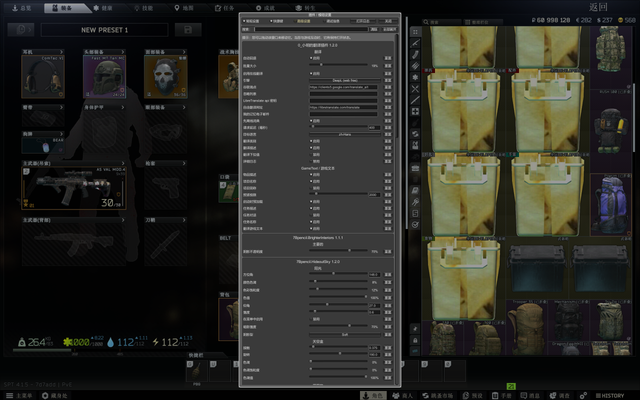Click 关闭 close button in config window

(x=388, y=21)
